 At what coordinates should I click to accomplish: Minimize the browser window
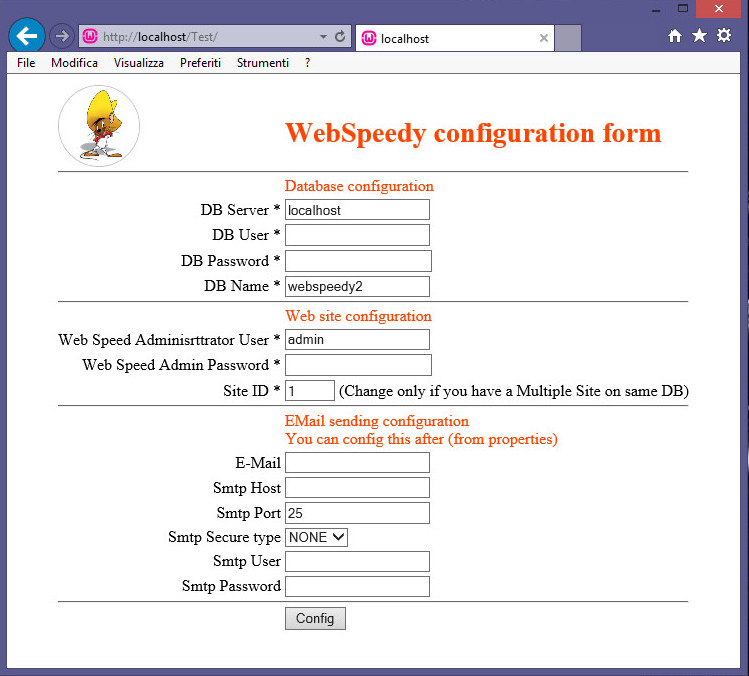[x=656, y=10]
